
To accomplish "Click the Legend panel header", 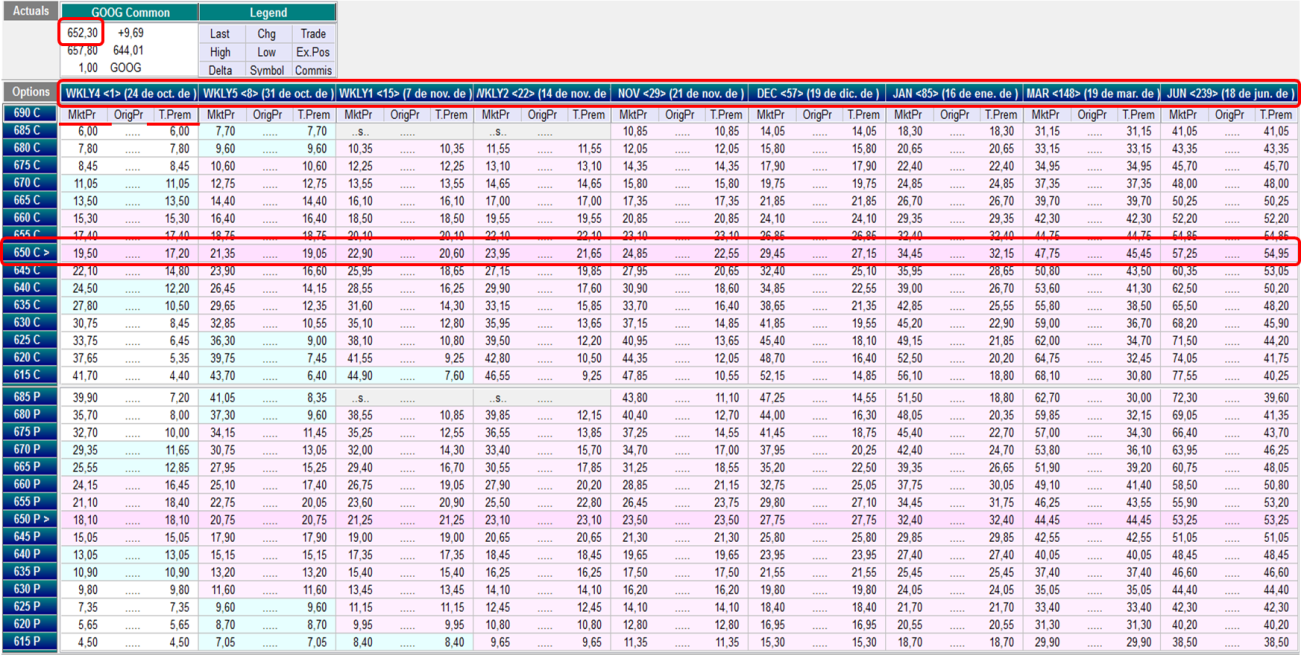I will (x=267, y=13).
